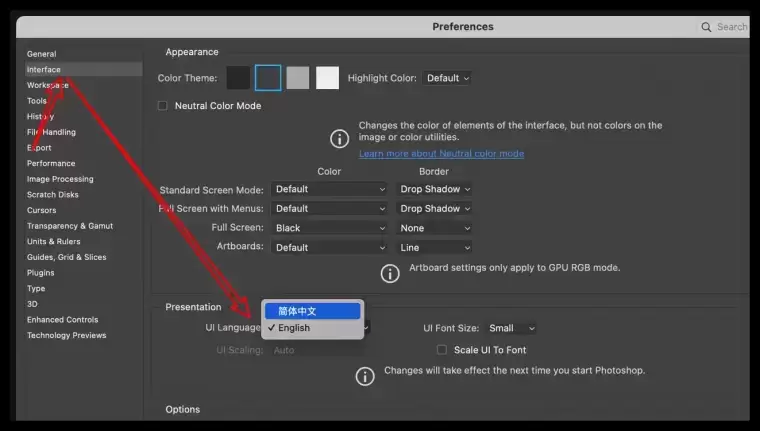Image resolution: width=760 pixels, height=431 pixels.
Task: Click the info icon beside restart notice
Action: coord(365,376)
